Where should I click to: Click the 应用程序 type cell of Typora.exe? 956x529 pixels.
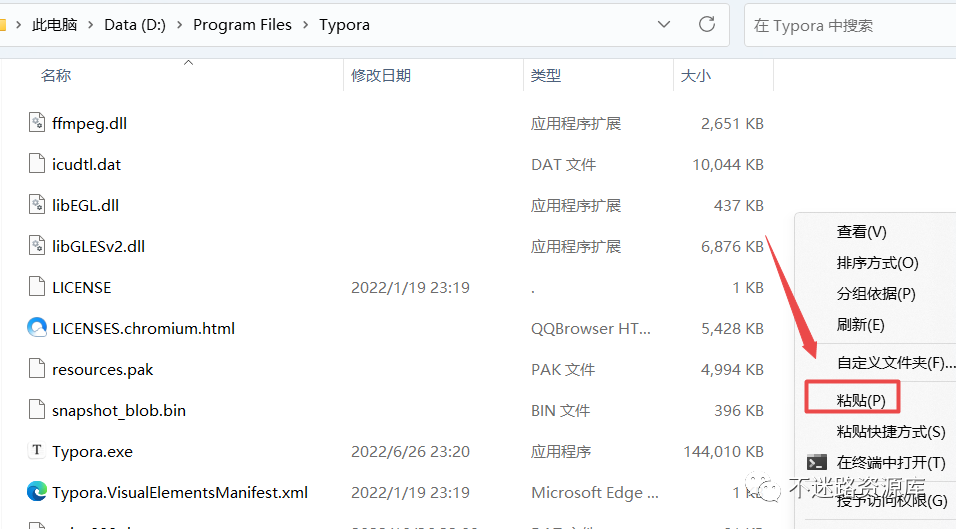click(561, 452)
